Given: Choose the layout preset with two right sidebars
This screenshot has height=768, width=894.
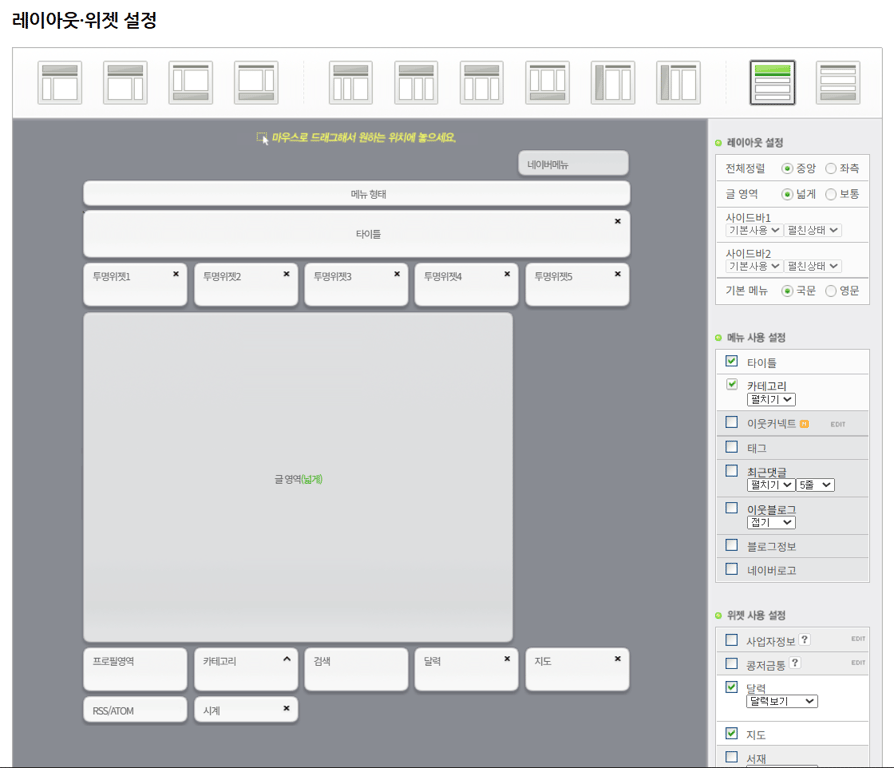Looking at the screenshot, I should [x=416, y=84].
